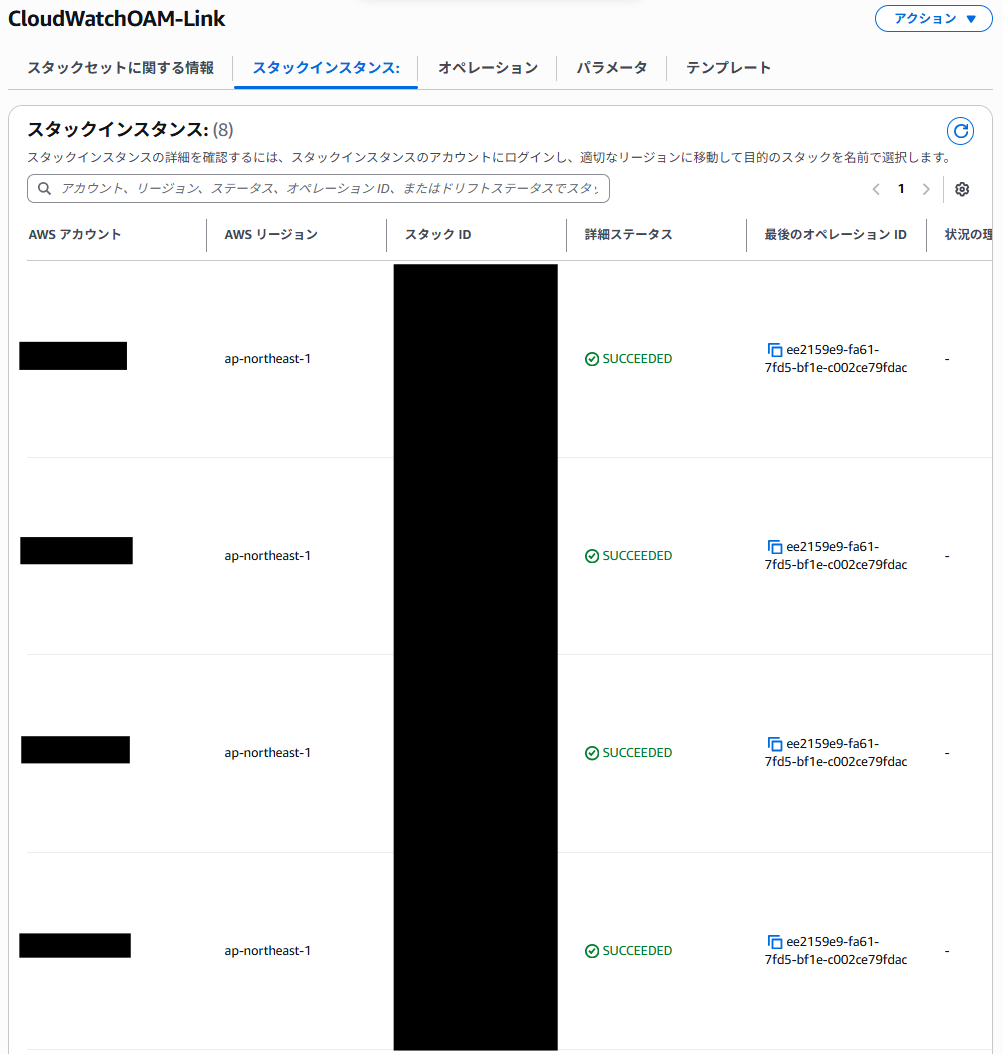The width and height of the screenshot is (1003, 1054).
Task: Click the next page chevron arrow
Action: coord(925,189)
